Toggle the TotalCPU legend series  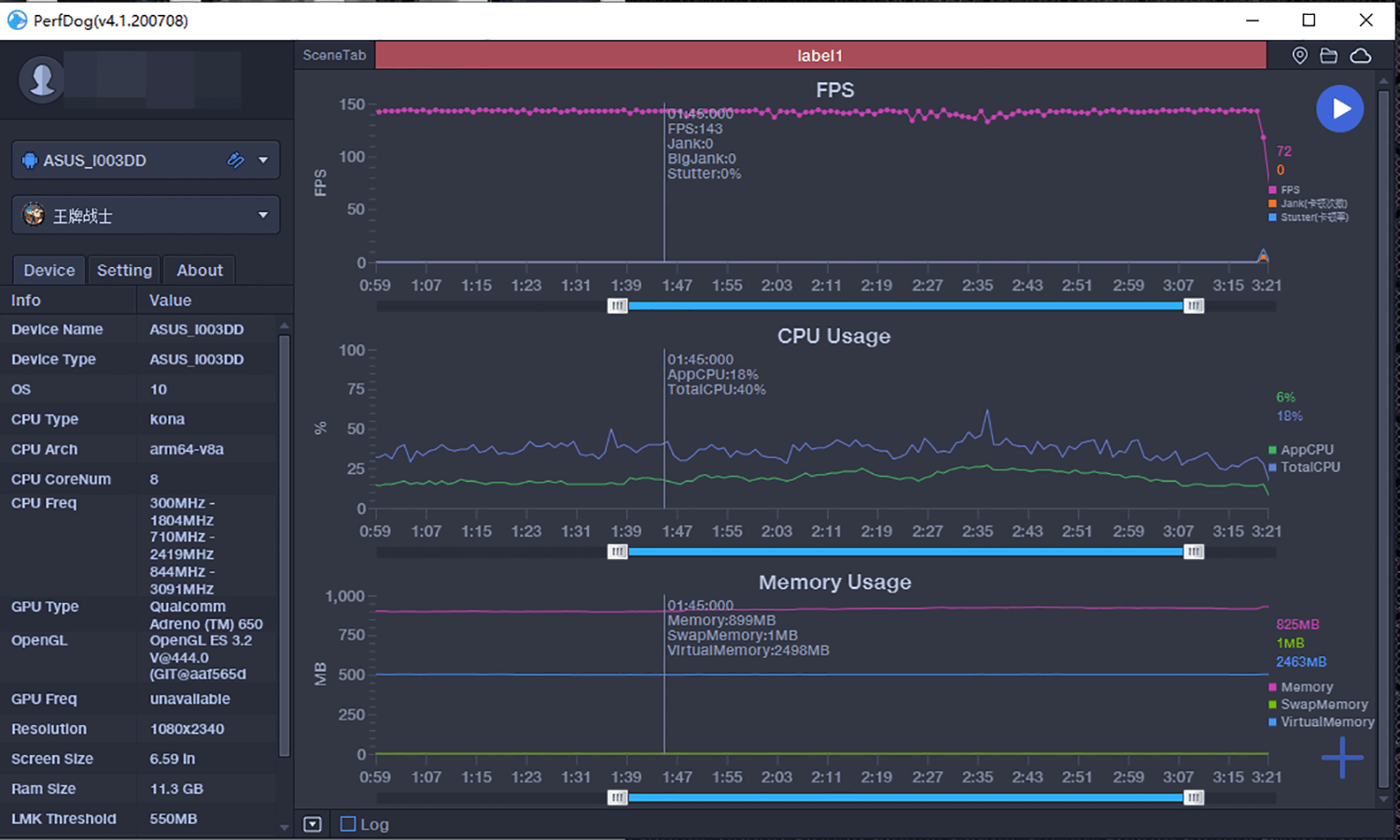pos(1305,467)
